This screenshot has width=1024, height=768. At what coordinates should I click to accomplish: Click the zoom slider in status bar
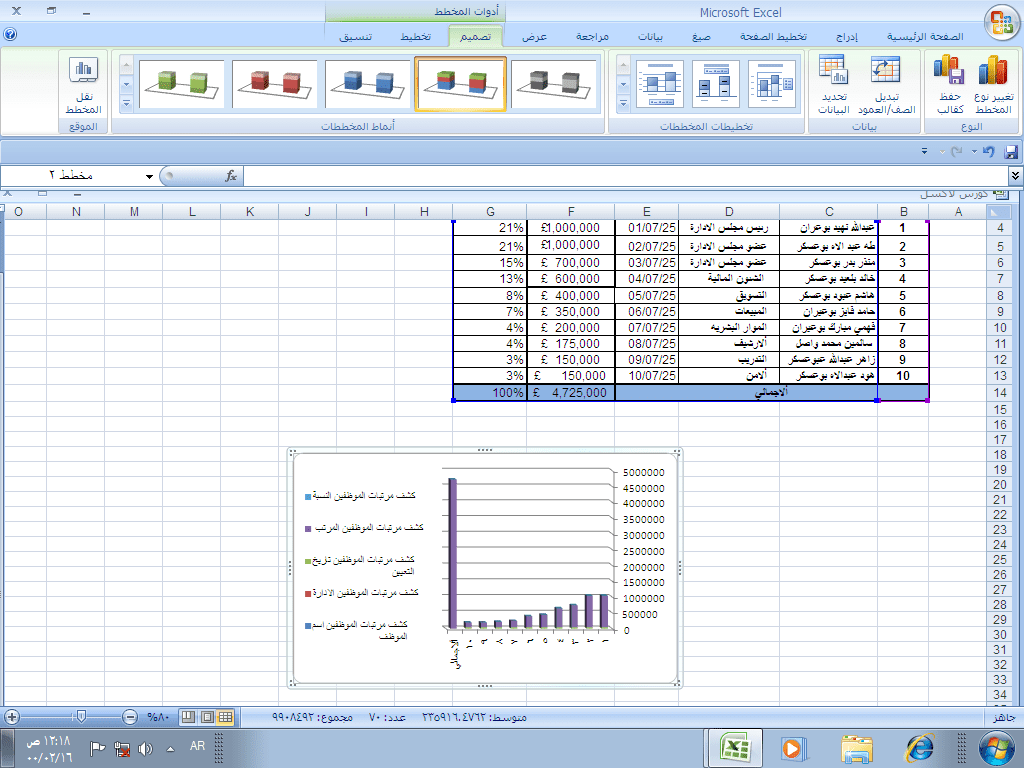click(x=80, y=717)
